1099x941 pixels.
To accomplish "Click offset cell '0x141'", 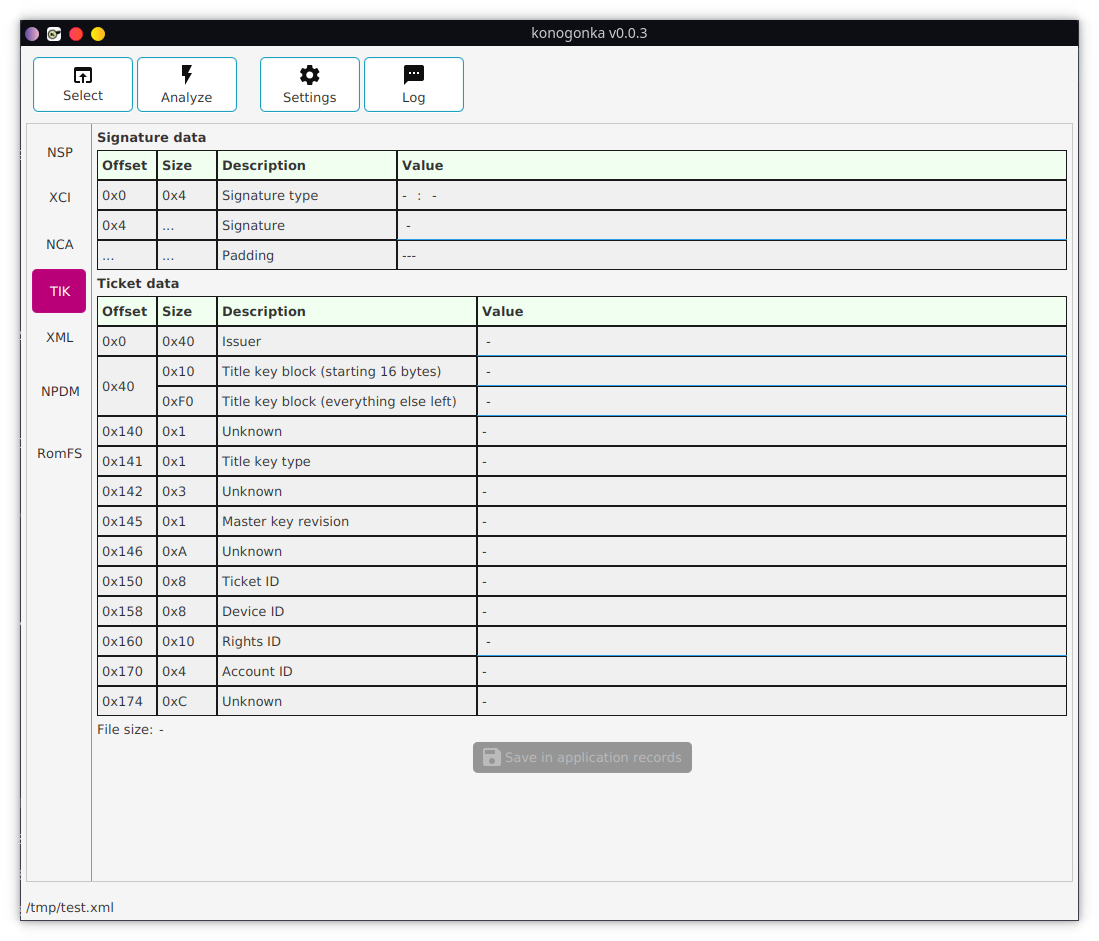I will 127,461.
